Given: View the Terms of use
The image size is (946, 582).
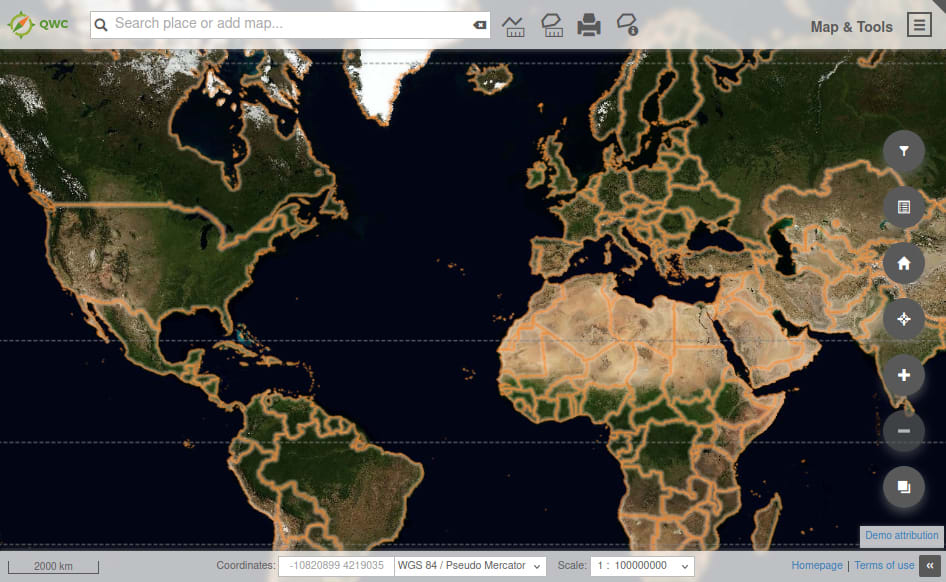Looking at the screenshot, I should click(884, 565).
